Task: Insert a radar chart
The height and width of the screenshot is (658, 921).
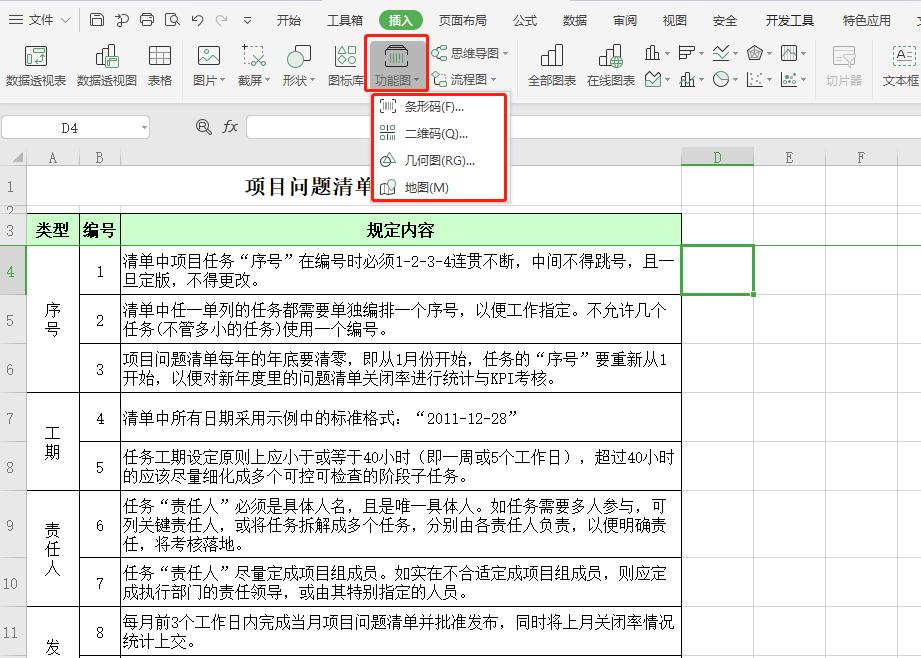Action: pyautogui.click(x=755, y=52)
